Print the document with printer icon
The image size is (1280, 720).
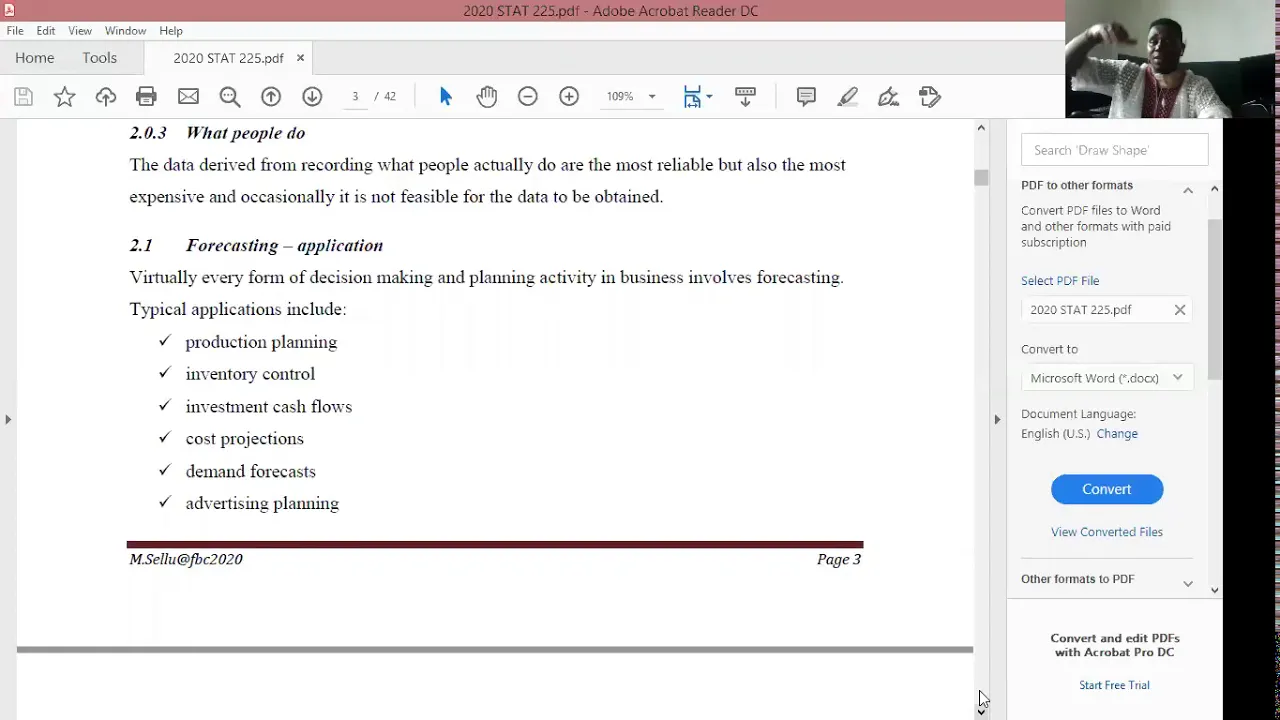(146, 97)
